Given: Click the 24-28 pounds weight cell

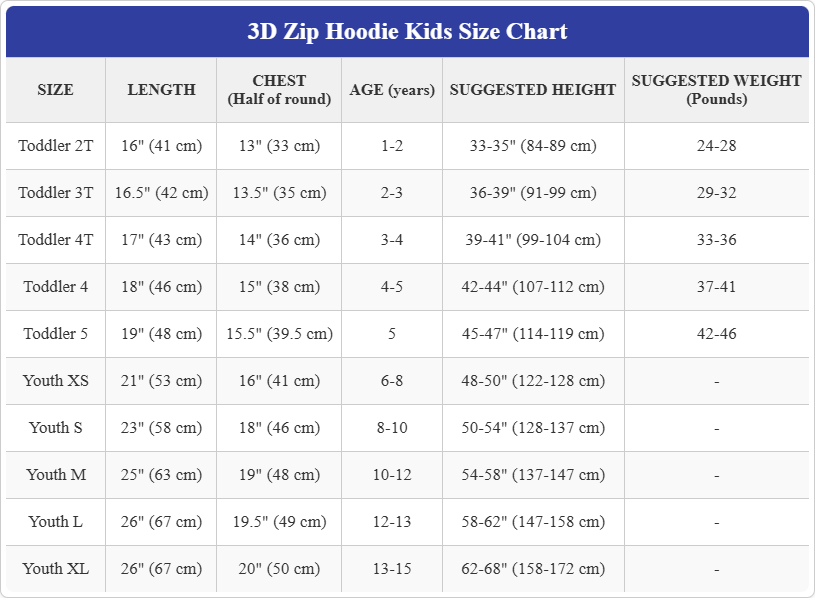Looking at the screenshot, I should (x=716, y=146).
